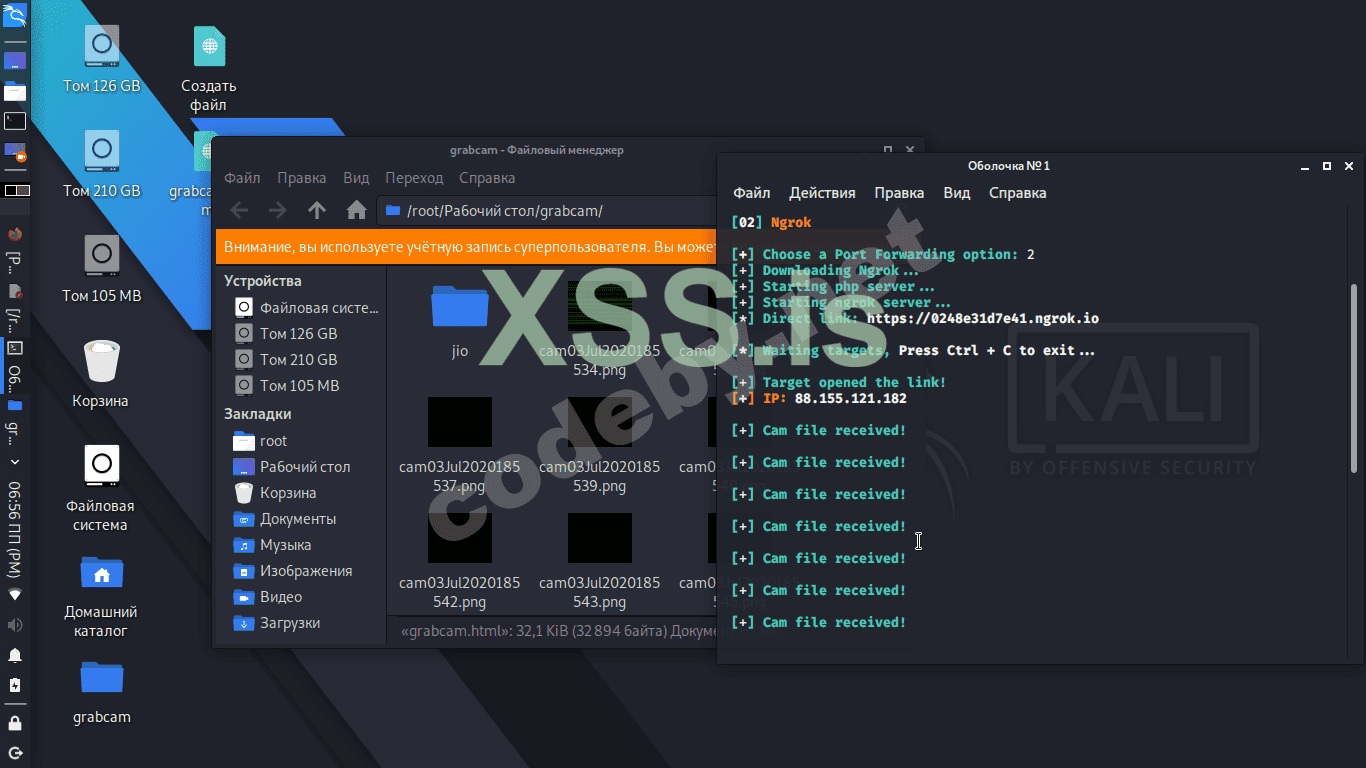Select Файловая система in the devices sidebar
The height and width of the screenshot is (768, 1366).
(x=307, y=307)
